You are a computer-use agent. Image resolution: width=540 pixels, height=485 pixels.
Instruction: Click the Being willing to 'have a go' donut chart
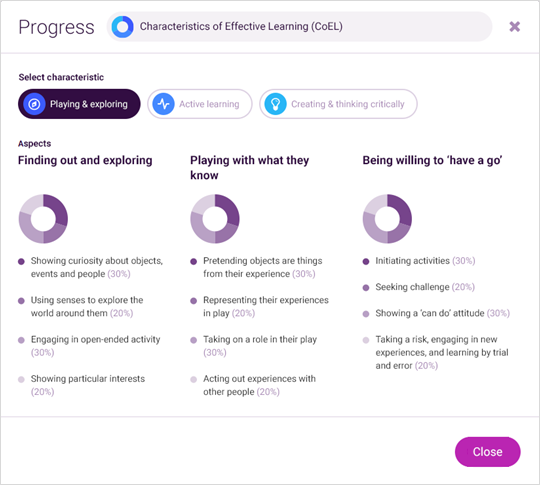[x=387, y=219]
